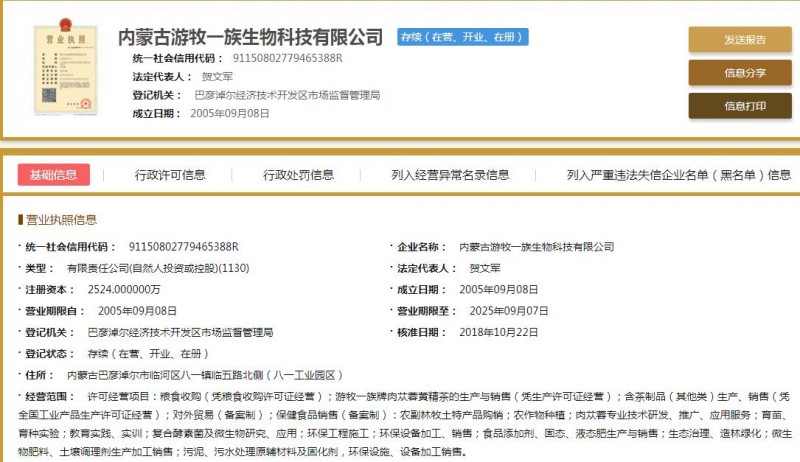Click the registered capital 2524.000000万
The image size is (800, 462).
[x=124, y=290]
